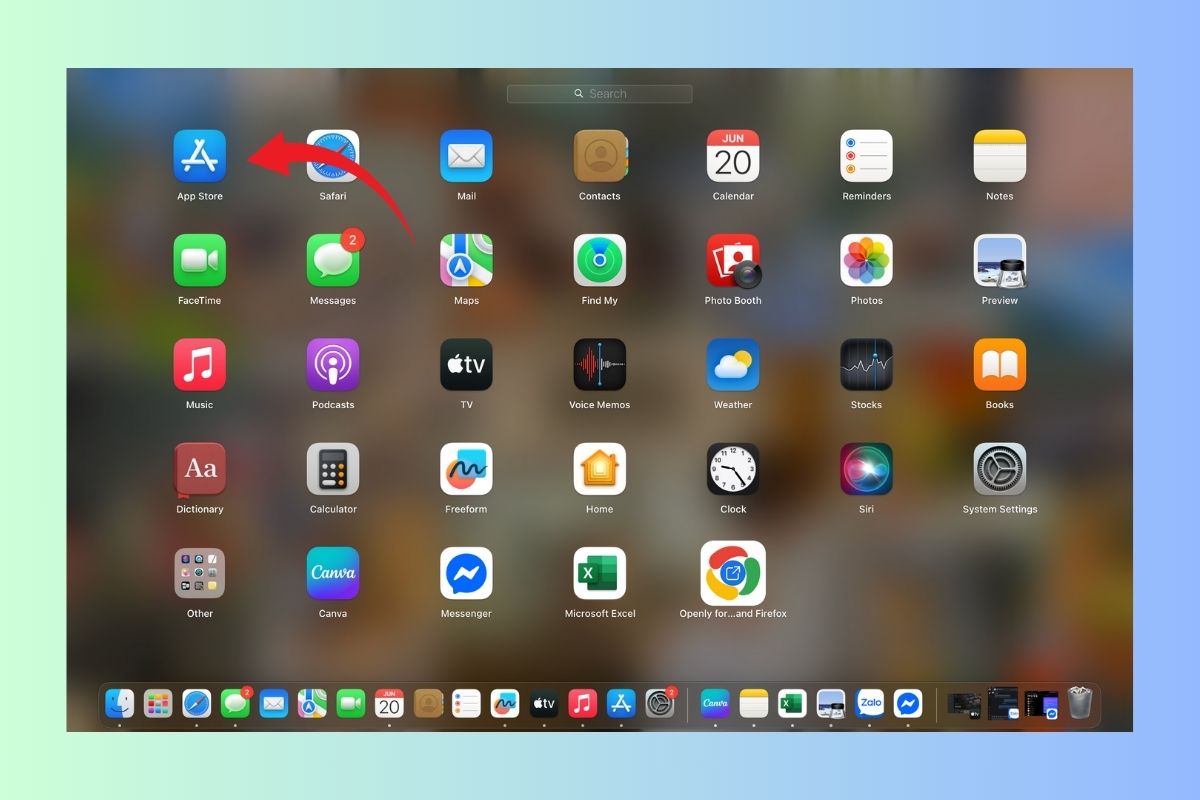Open the Trash in the Dock
The height and width of the screenshot is (800, 1200).
click(1079, 703)
